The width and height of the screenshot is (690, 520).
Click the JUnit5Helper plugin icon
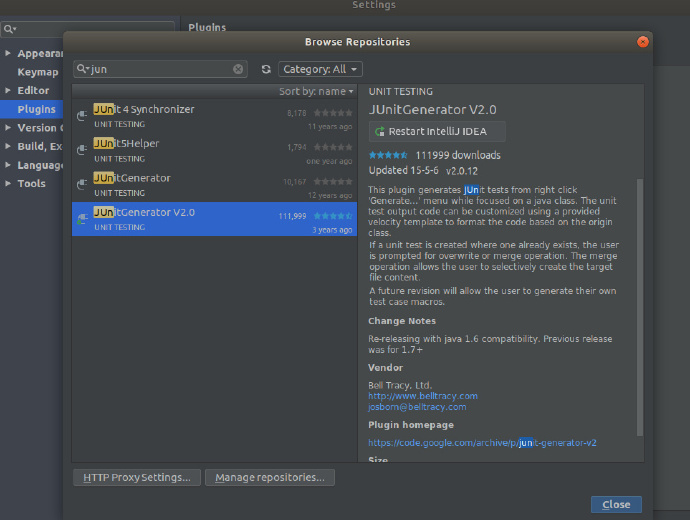pos(82,150)
